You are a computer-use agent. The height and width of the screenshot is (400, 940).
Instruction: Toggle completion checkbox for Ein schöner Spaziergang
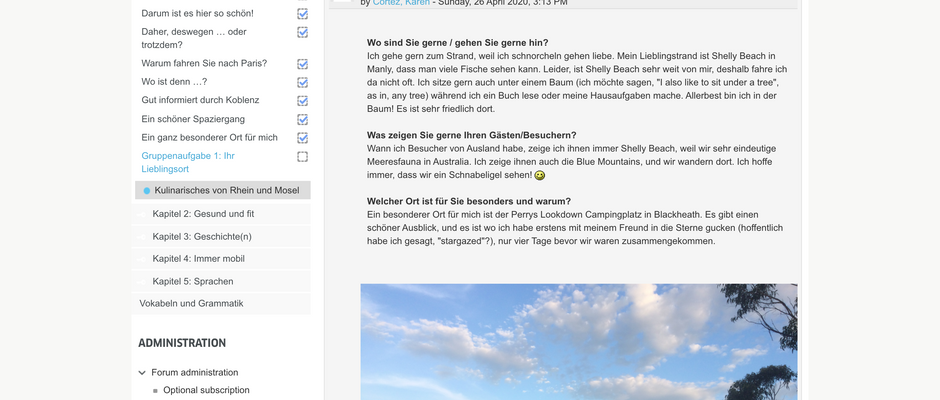coord(303,119)
